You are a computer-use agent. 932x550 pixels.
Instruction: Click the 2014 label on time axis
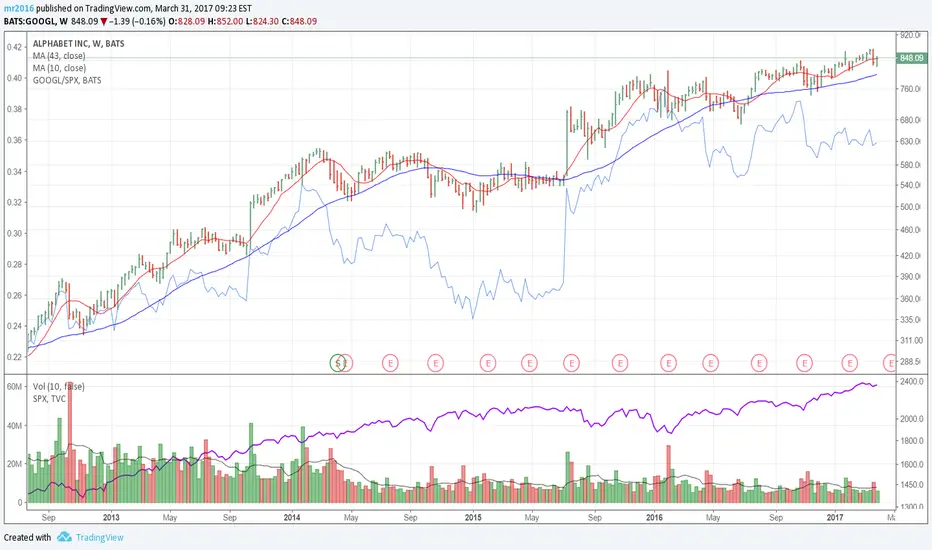pyautogui.click(x=292, y=517)
